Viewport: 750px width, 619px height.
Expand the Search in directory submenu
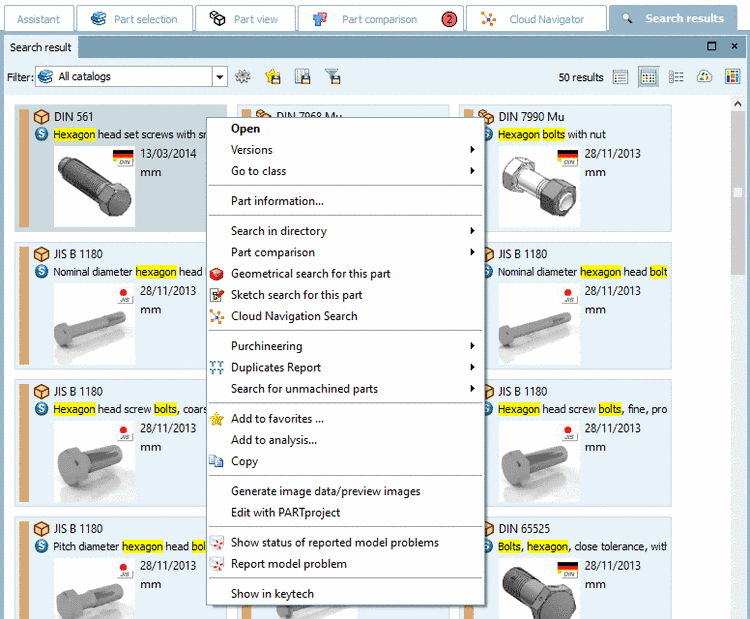(x=346, y=231)
